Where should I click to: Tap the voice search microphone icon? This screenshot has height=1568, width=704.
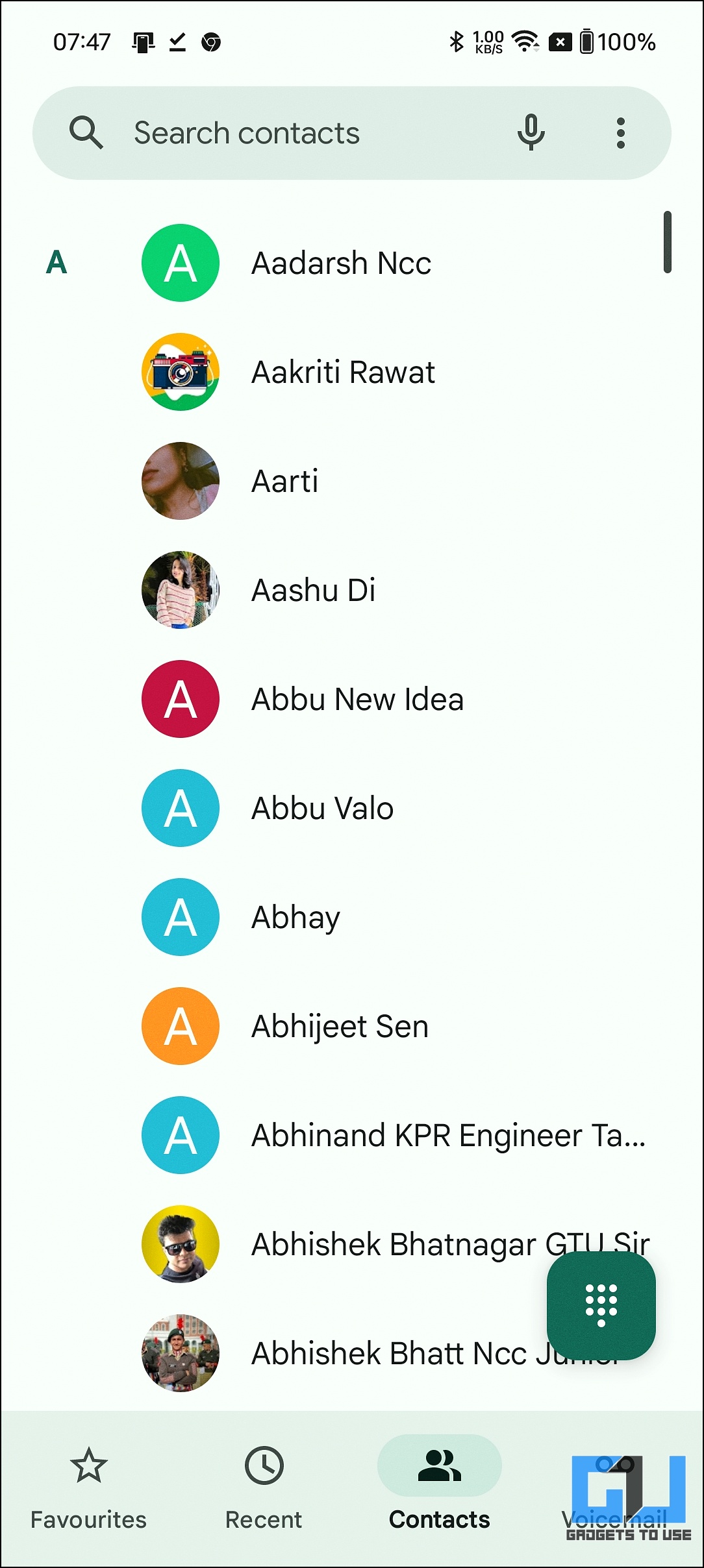click(531, 132)
